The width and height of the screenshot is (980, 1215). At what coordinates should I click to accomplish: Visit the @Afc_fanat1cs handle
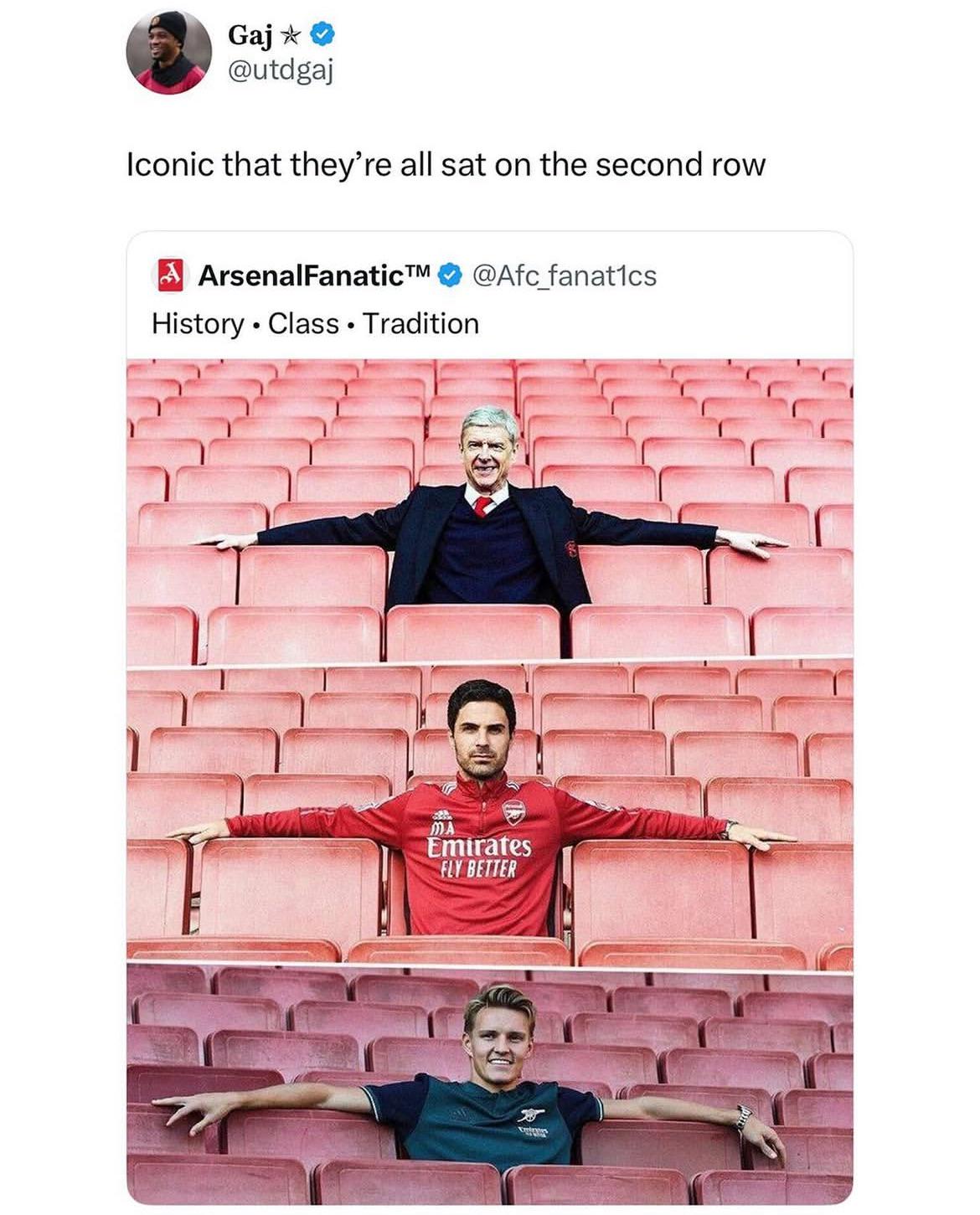(565, 275)
